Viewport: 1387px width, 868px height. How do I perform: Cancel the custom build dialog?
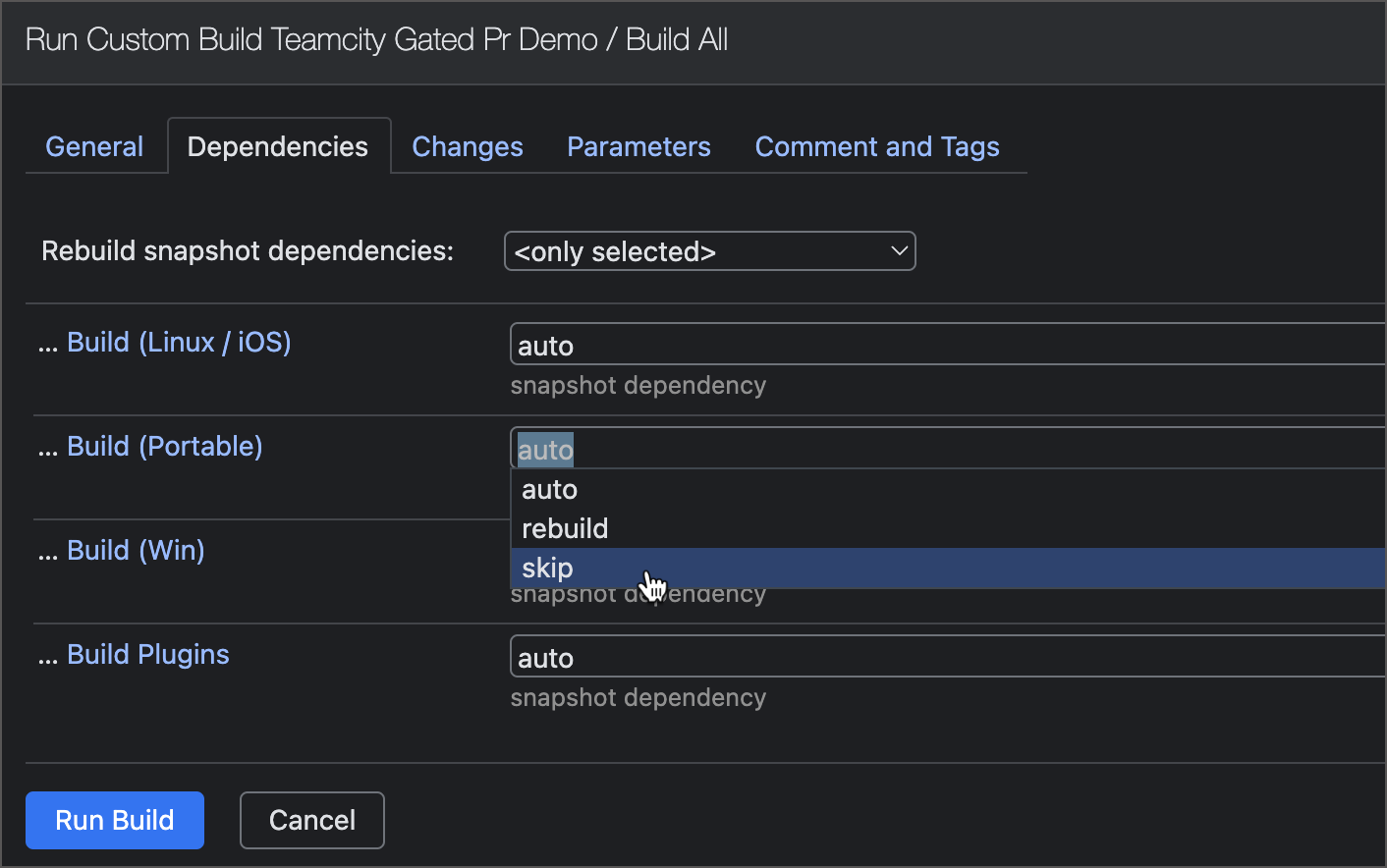point(312,820)
